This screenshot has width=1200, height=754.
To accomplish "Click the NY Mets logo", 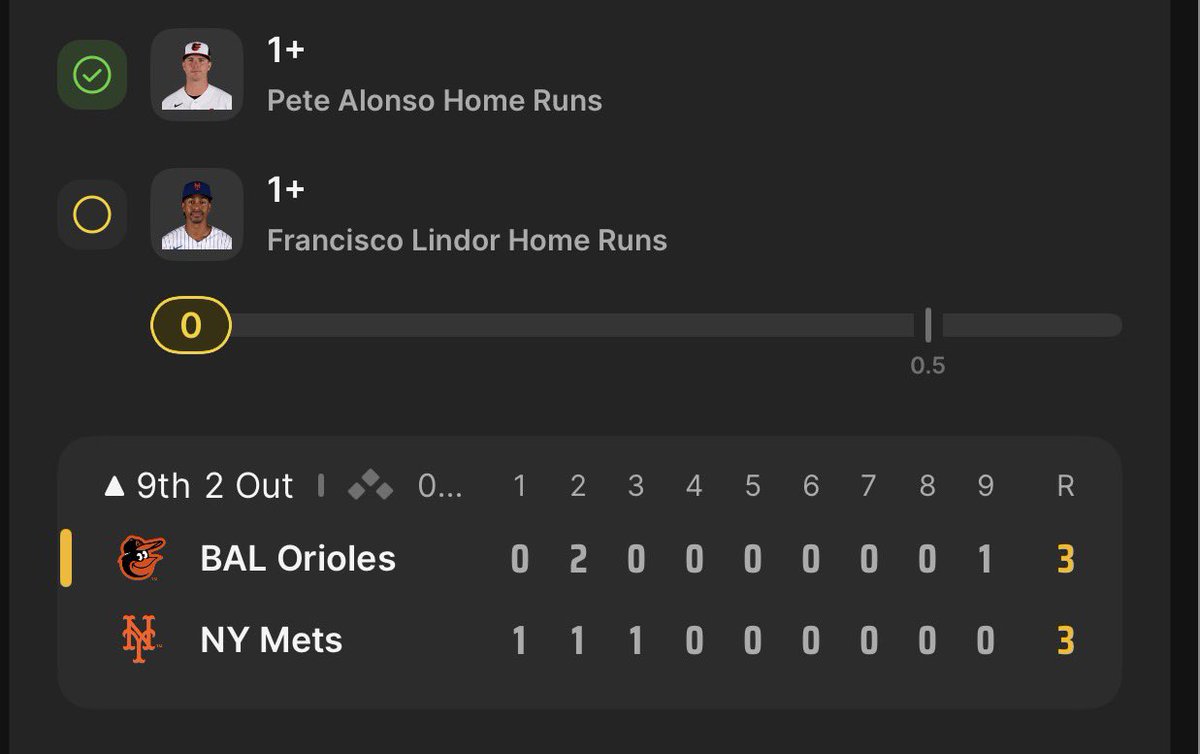I will [141, 640].
